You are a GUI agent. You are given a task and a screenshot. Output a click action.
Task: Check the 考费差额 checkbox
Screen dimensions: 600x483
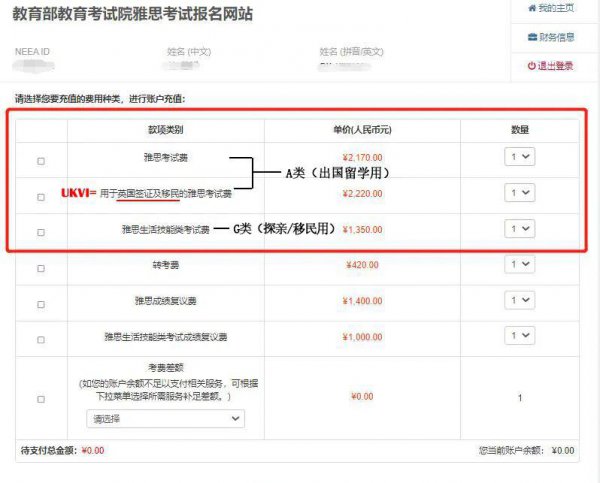point(41,399)
